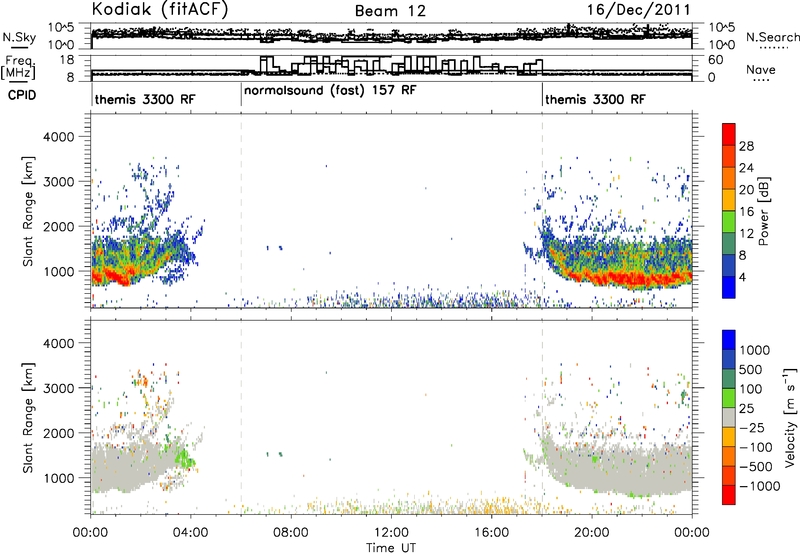800x554 pixels.
Task: Click the 'N.Sky' legend label
Action: click(x=19, y=37)
